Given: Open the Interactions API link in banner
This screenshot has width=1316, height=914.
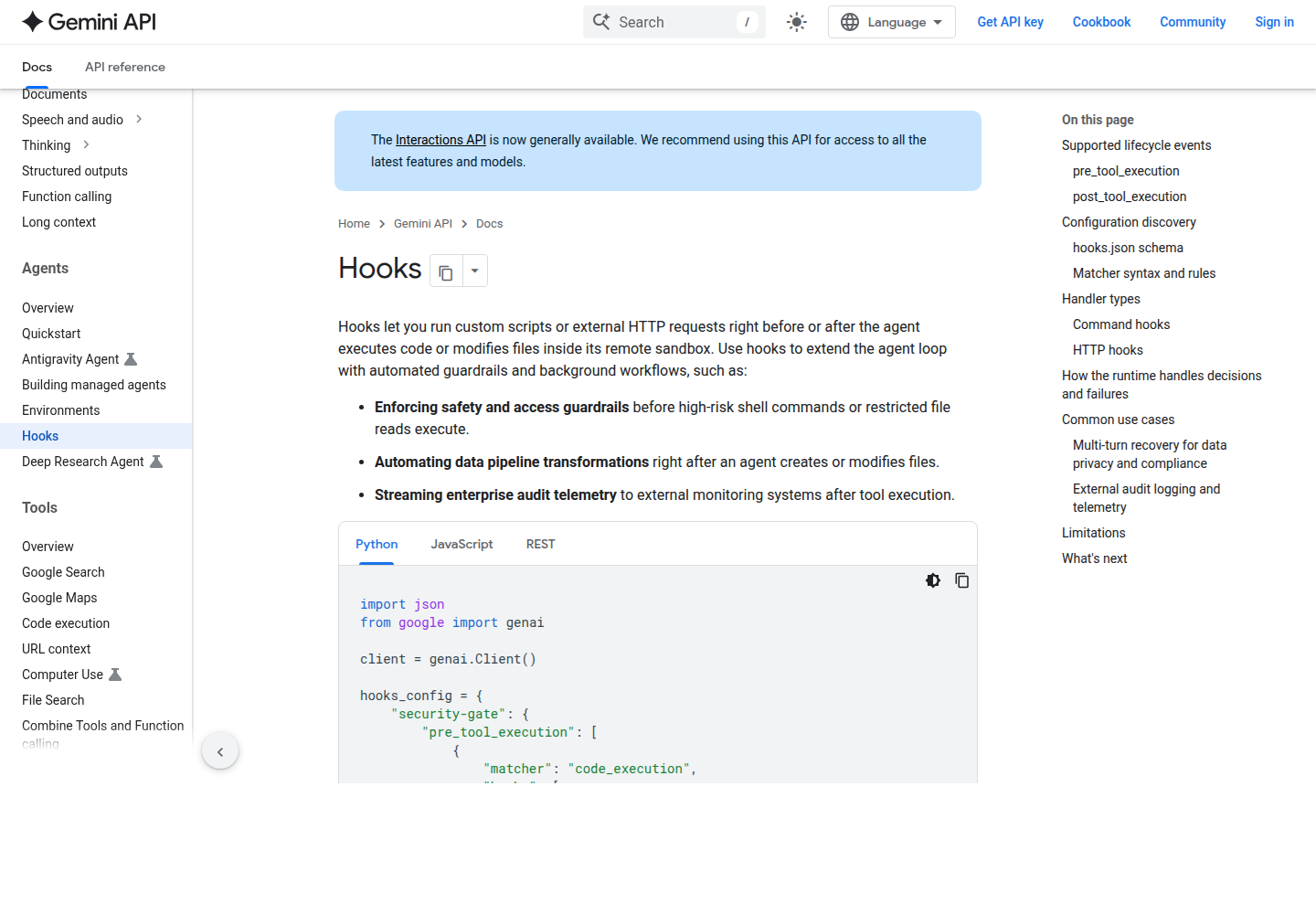Looking at the screenshot, I should (440, 140).
